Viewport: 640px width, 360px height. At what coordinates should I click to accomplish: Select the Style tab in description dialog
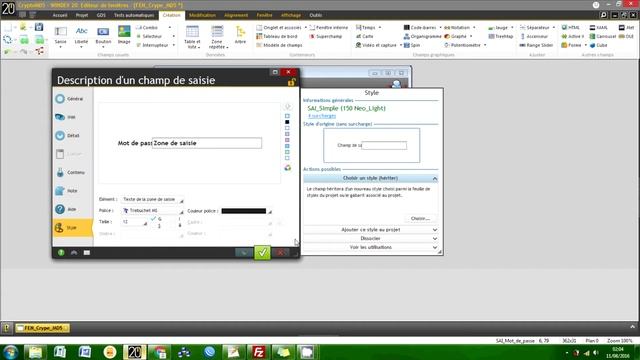[x=72, y=227]
